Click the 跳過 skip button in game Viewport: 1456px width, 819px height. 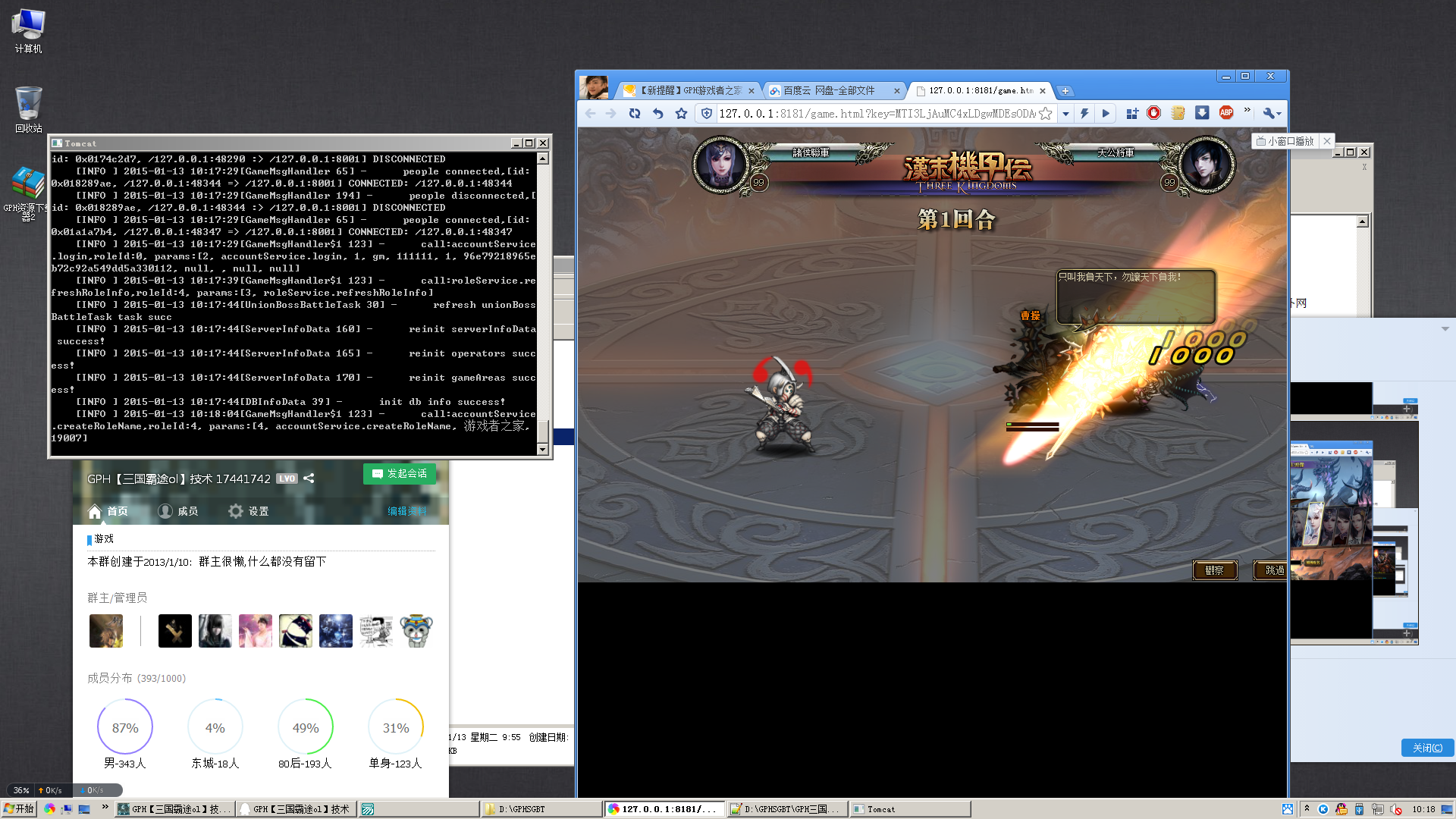1274,570
